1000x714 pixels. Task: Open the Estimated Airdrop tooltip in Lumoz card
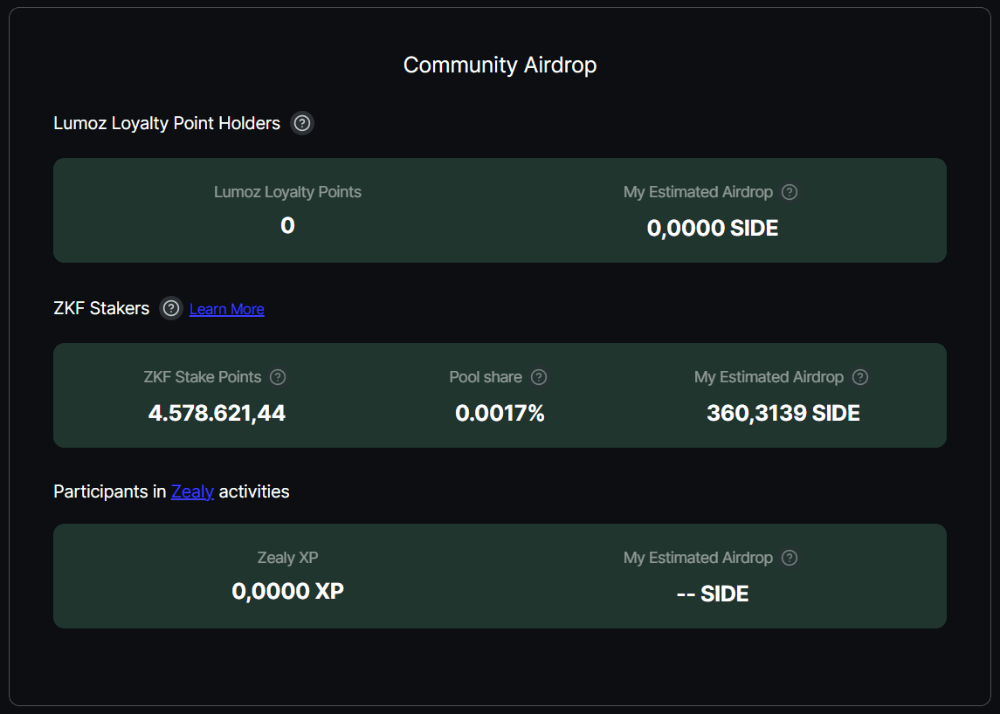789,192
